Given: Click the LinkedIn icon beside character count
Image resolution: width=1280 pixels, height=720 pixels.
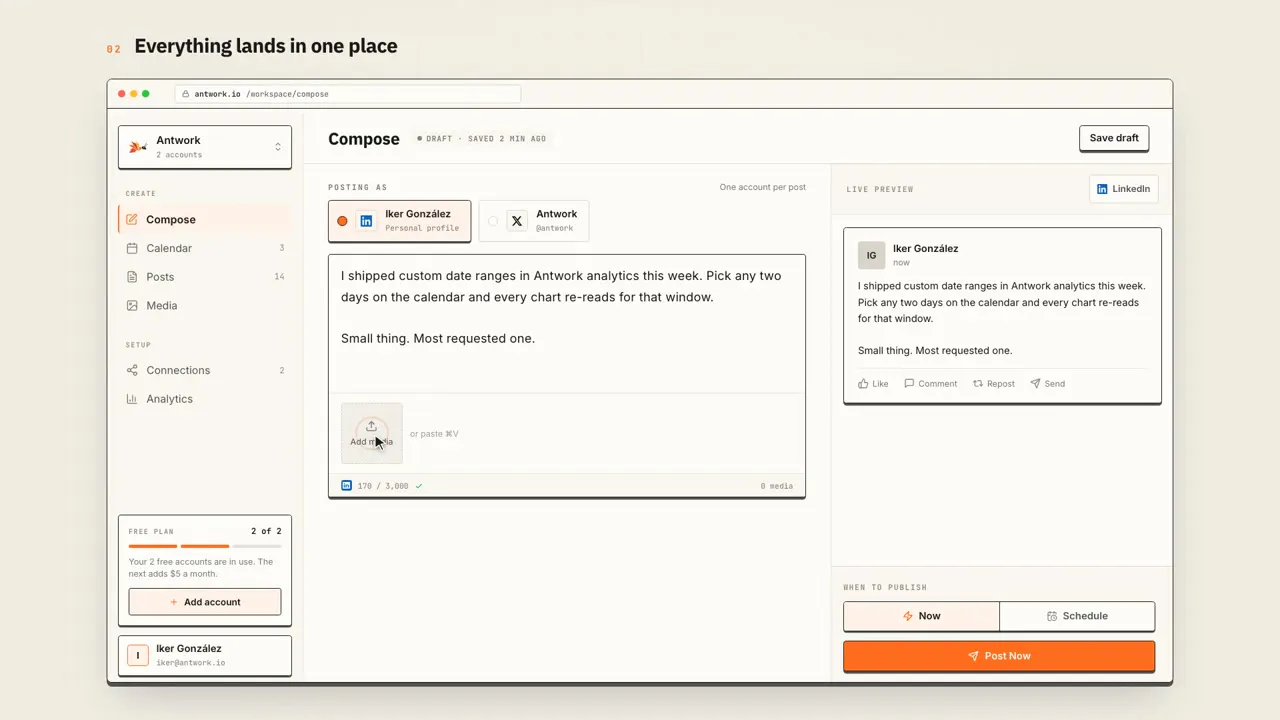Looking at the screenshot, I should coord(347,486).
